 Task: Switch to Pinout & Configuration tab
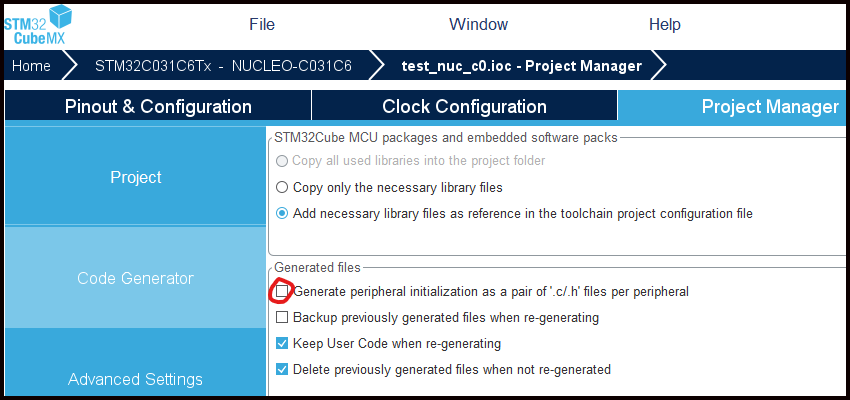[158, 106]
